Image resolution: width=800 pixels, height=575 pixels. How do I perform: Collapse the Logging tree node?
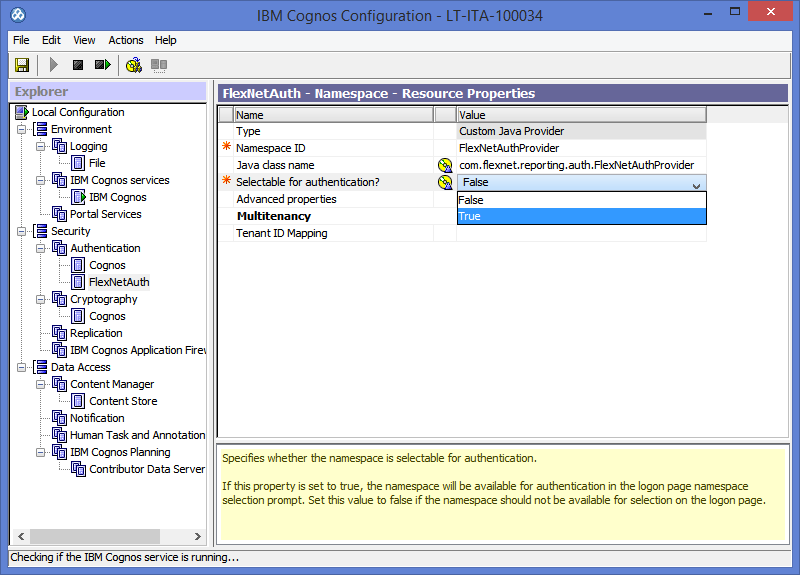point(40,146)
